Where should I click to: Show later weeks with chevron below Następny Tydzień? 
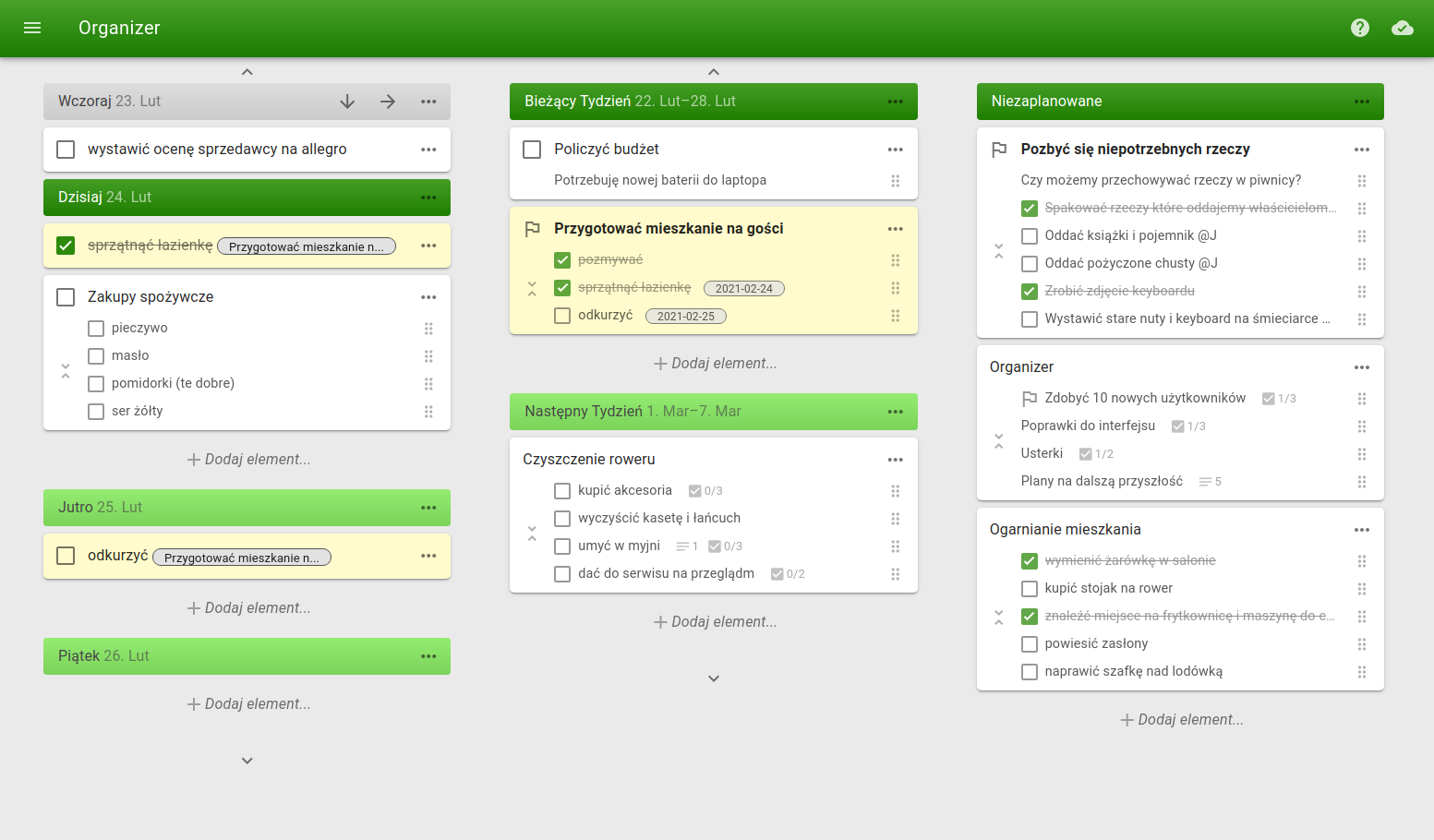pyautogui.click(x=713, y=678)
